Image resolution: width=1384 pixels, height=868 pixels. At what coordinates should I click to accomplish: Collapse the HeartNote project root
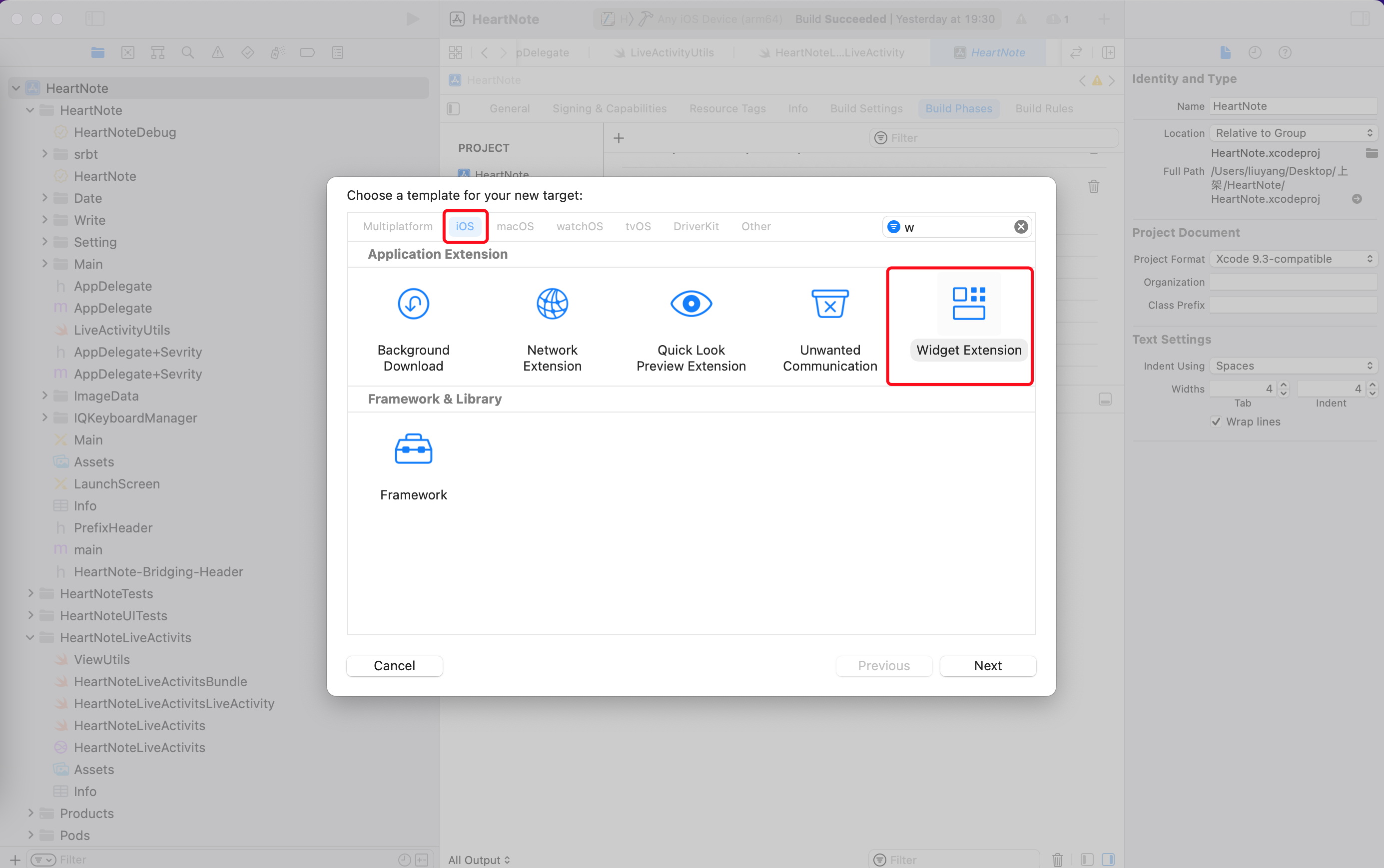pyautogui.click(x=16, y=88)
